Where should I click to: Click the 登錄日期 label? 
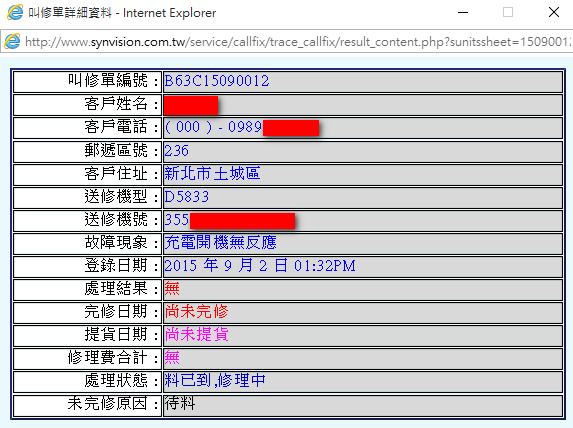click(x=122, y=266)
